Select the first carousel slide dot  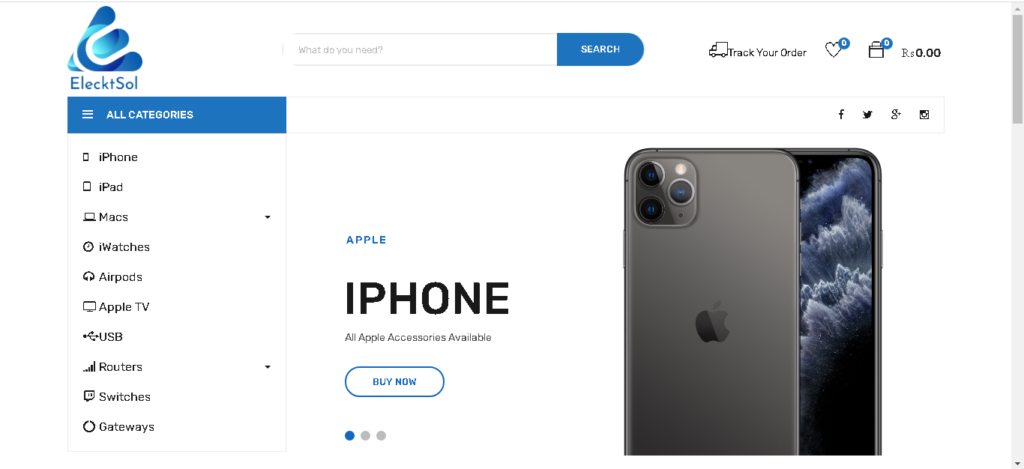(x=349, y=436)
